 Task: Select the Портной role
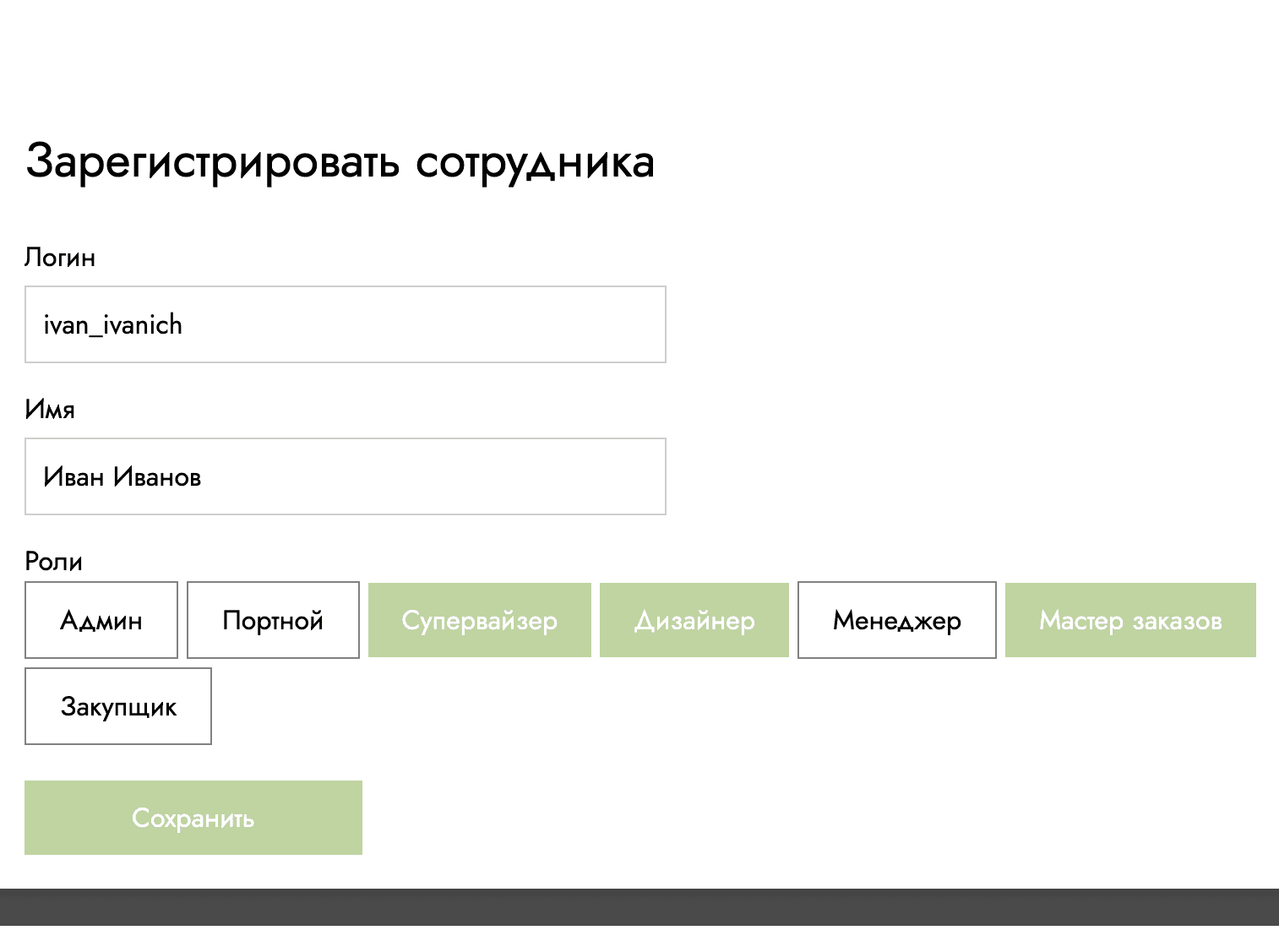[x=273, y=620]
